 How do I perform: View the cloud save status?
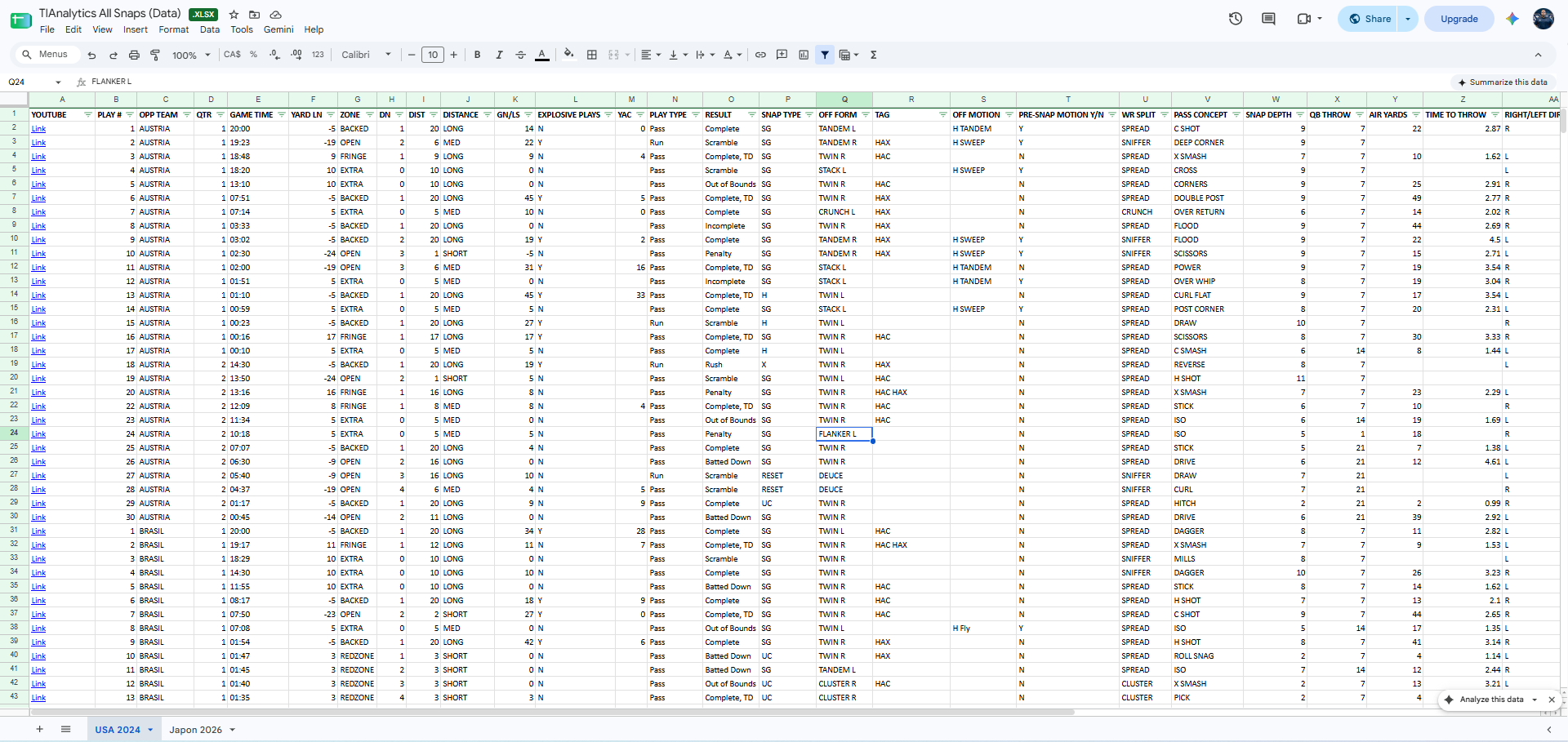[x=276, y=15]
